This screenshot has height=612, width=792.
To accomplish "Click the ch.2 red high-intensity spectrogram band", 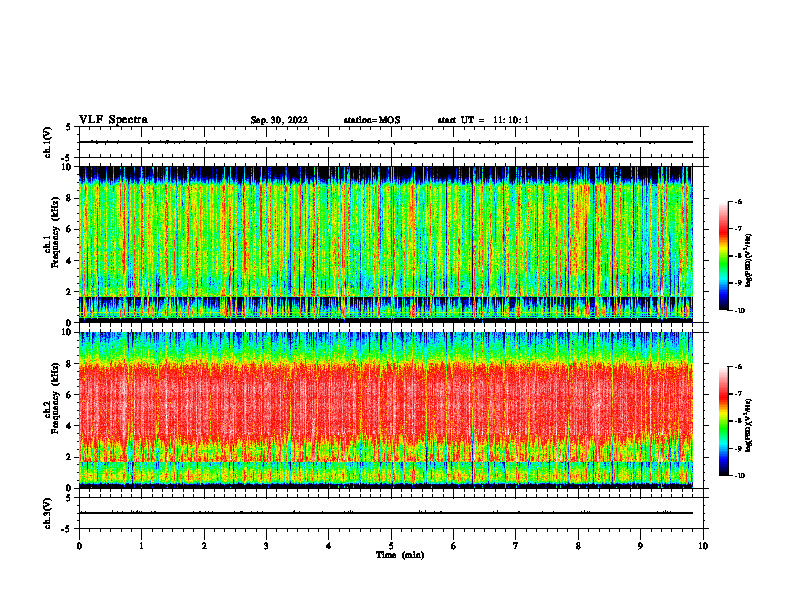I will pos(386,402).
